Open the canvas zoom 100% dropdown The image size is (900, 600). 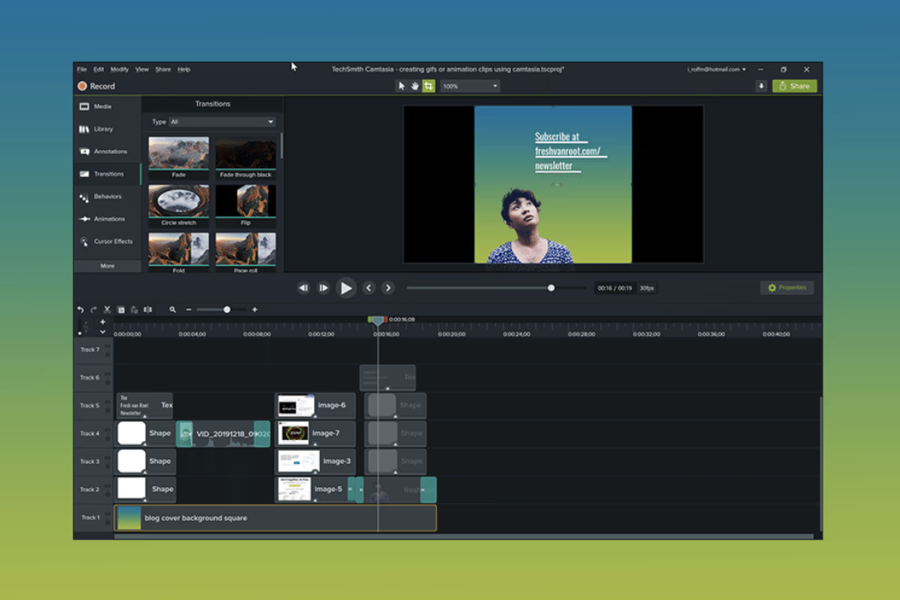click(470, 86)
